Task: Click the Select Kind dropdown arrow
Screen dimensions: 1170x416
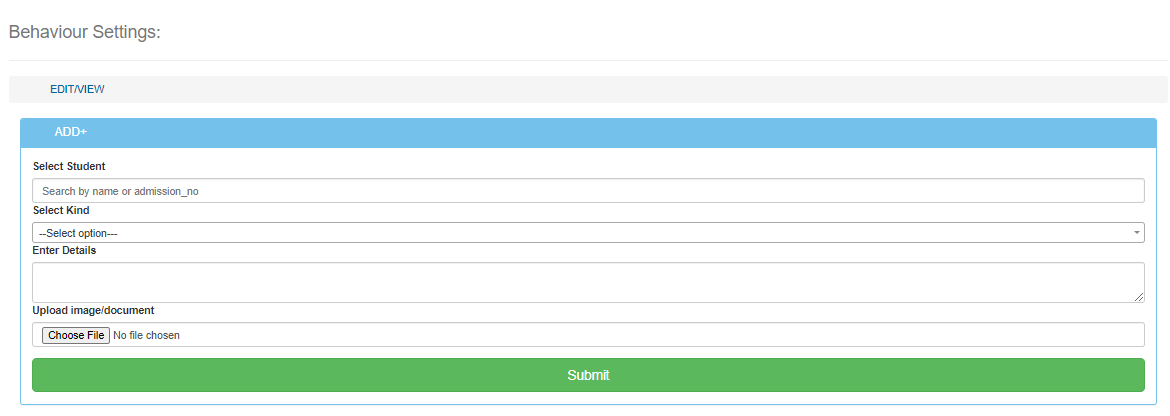Action: pos(1137,233)
